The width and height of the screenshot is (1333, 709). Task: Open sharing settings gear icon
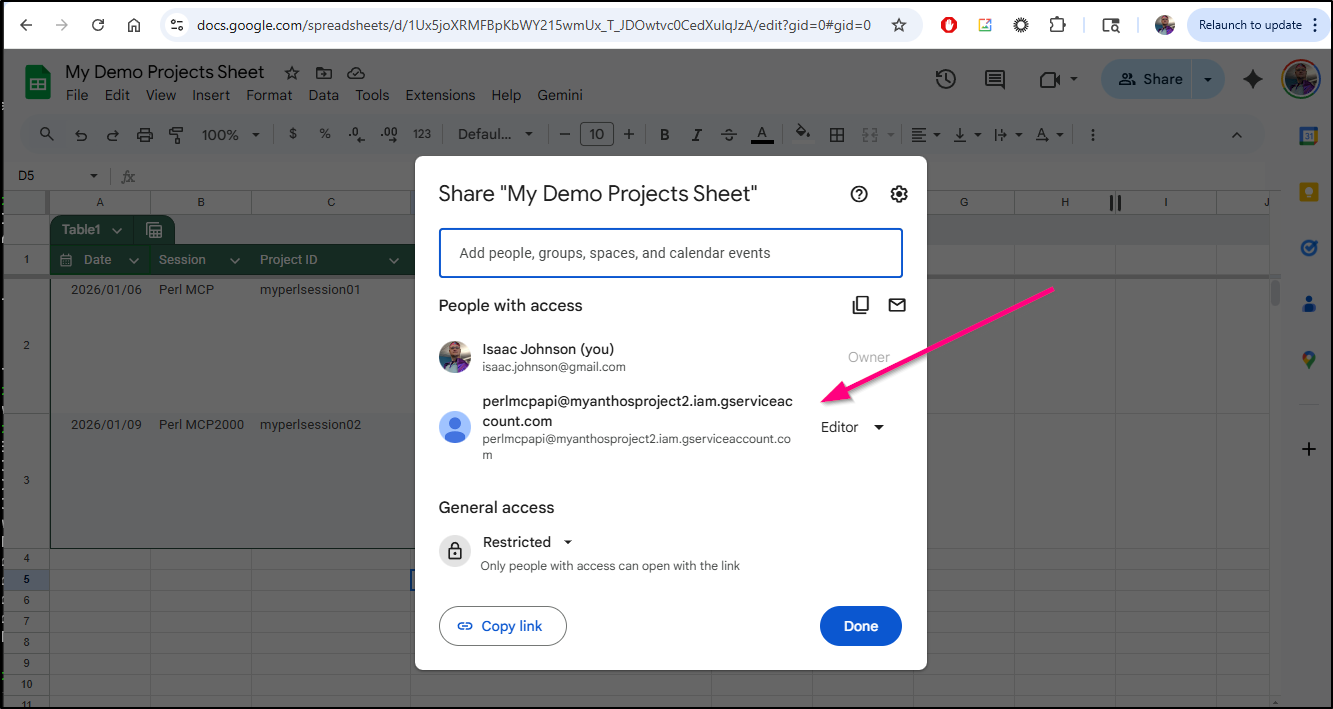pyautogui.click(x=899, y=194)
